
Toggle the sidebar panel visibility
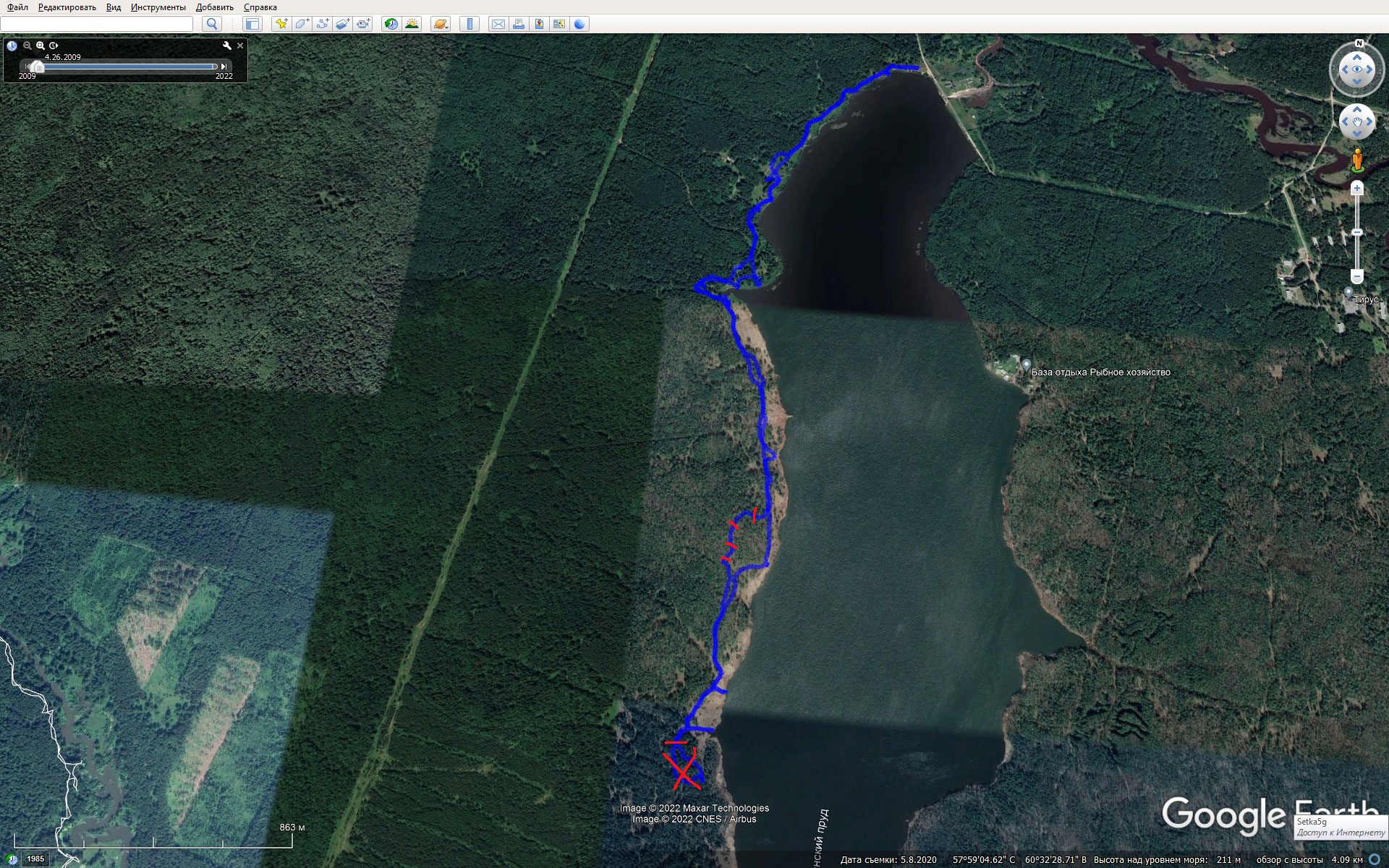(252, 24)
